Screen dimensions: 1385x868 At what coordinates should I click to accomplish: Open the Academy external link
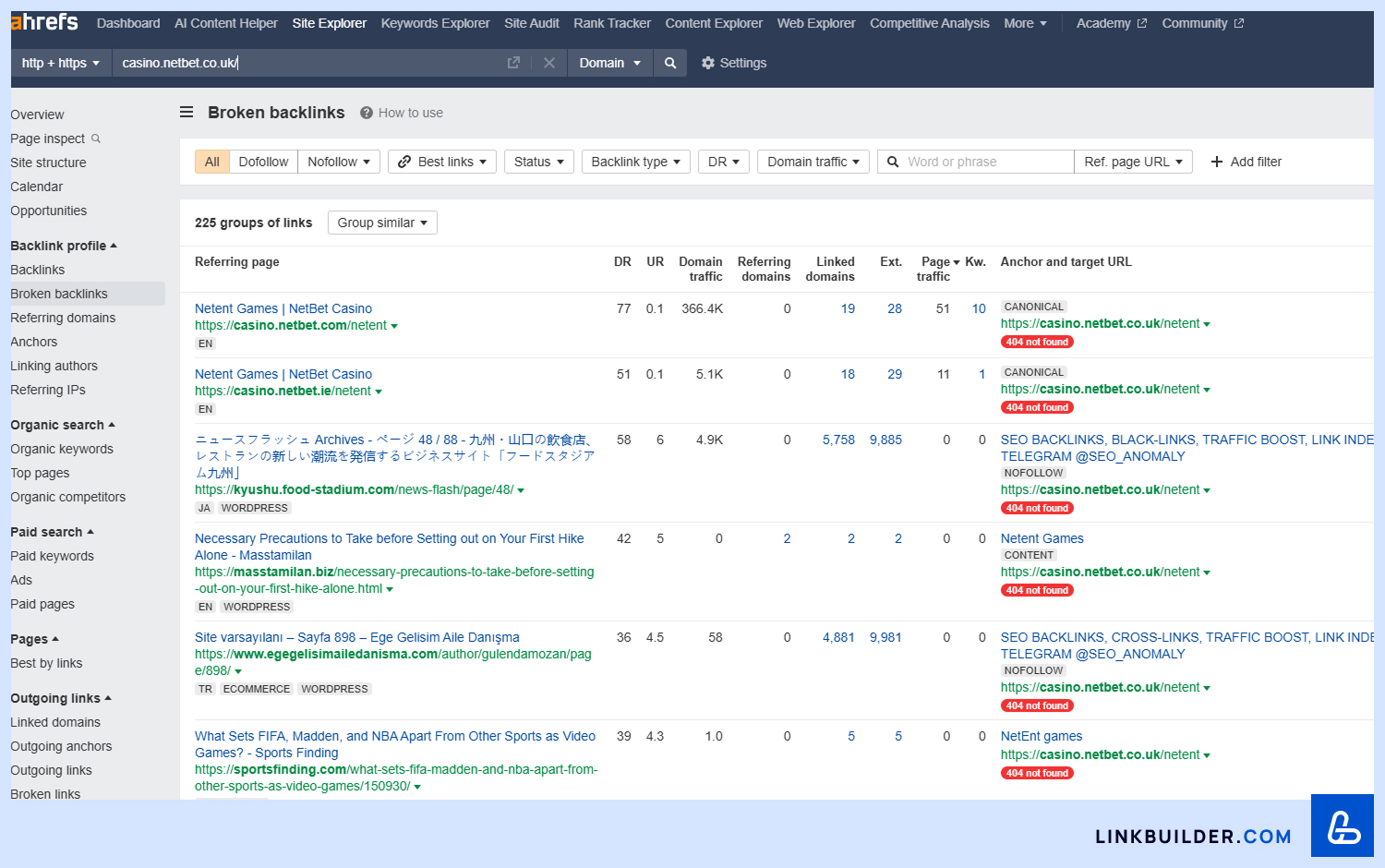pos(1111,23)
